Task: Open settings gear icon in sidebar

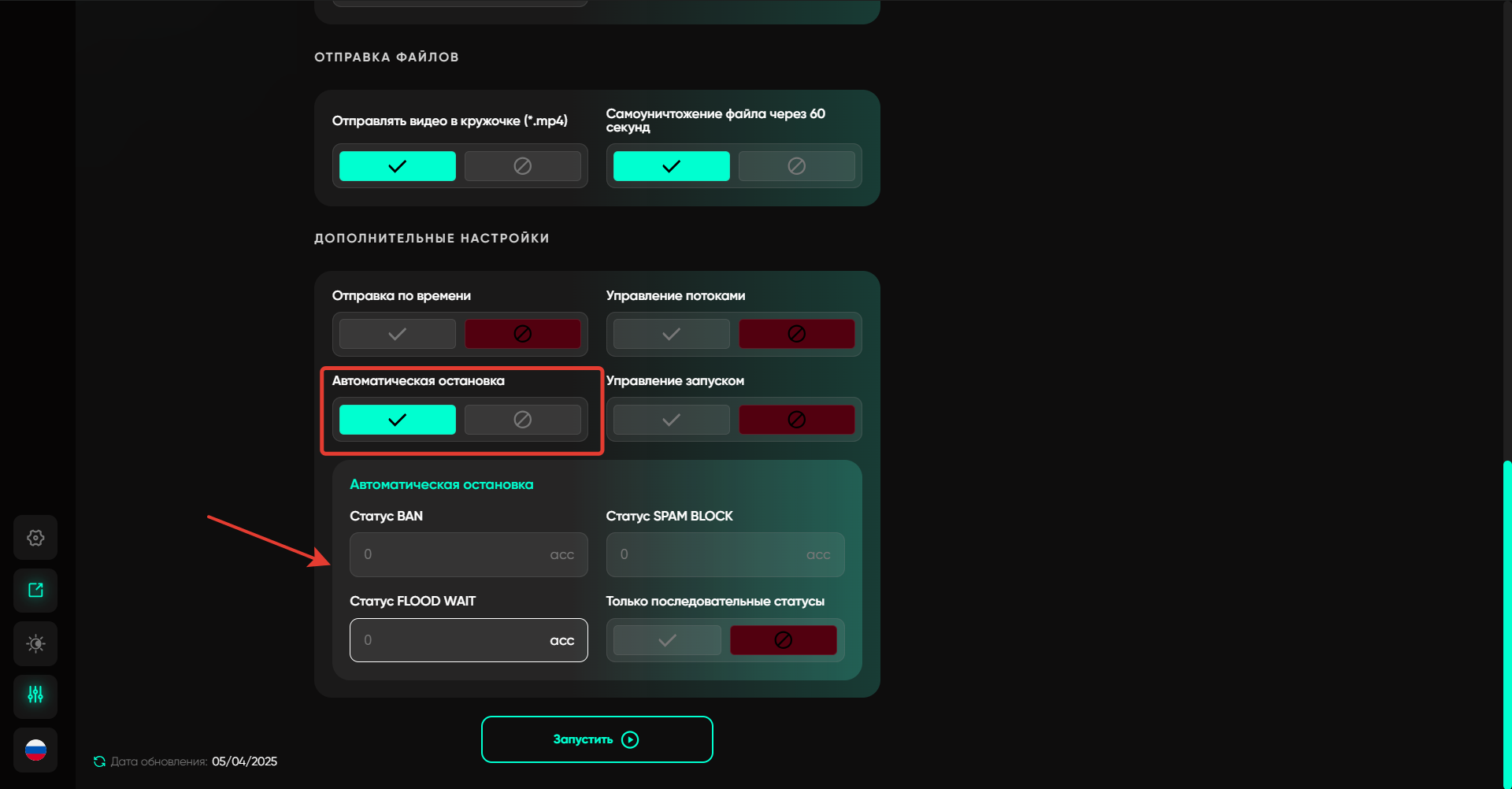Action: tap(35, 538)
